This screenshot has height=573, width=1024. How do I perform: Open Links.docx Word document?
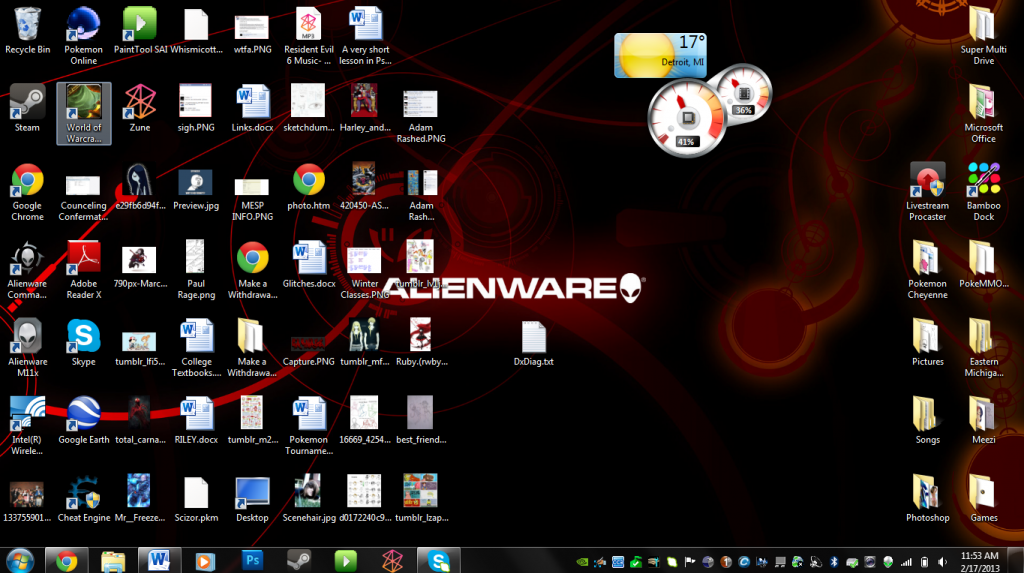(252, 108)
